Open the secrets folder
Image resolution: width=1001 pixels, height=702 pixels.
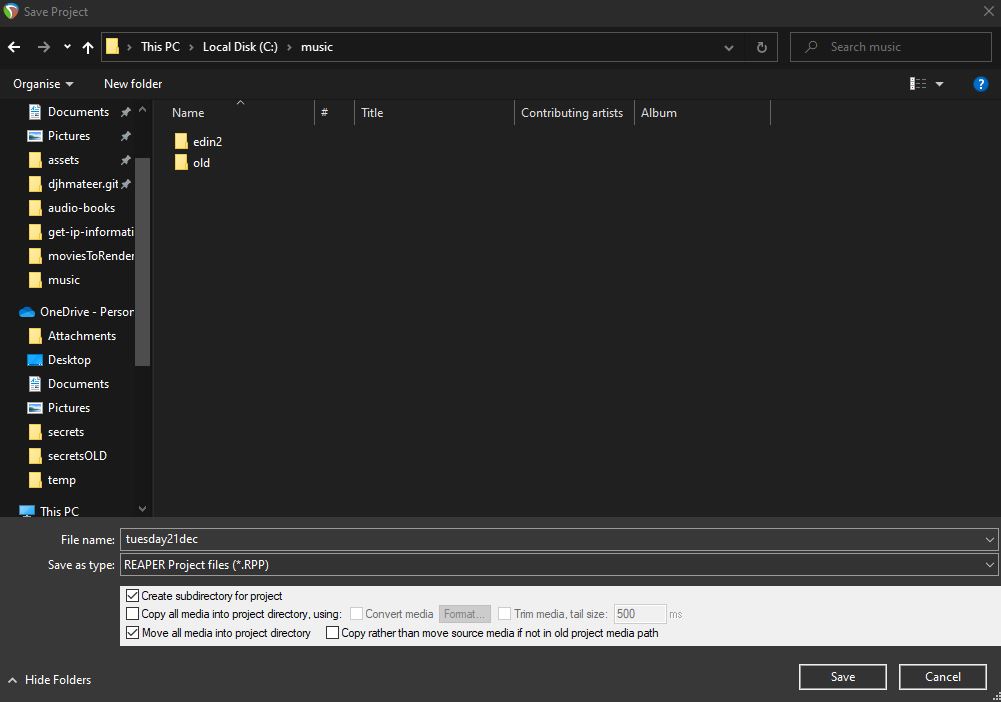click(66, 432)
